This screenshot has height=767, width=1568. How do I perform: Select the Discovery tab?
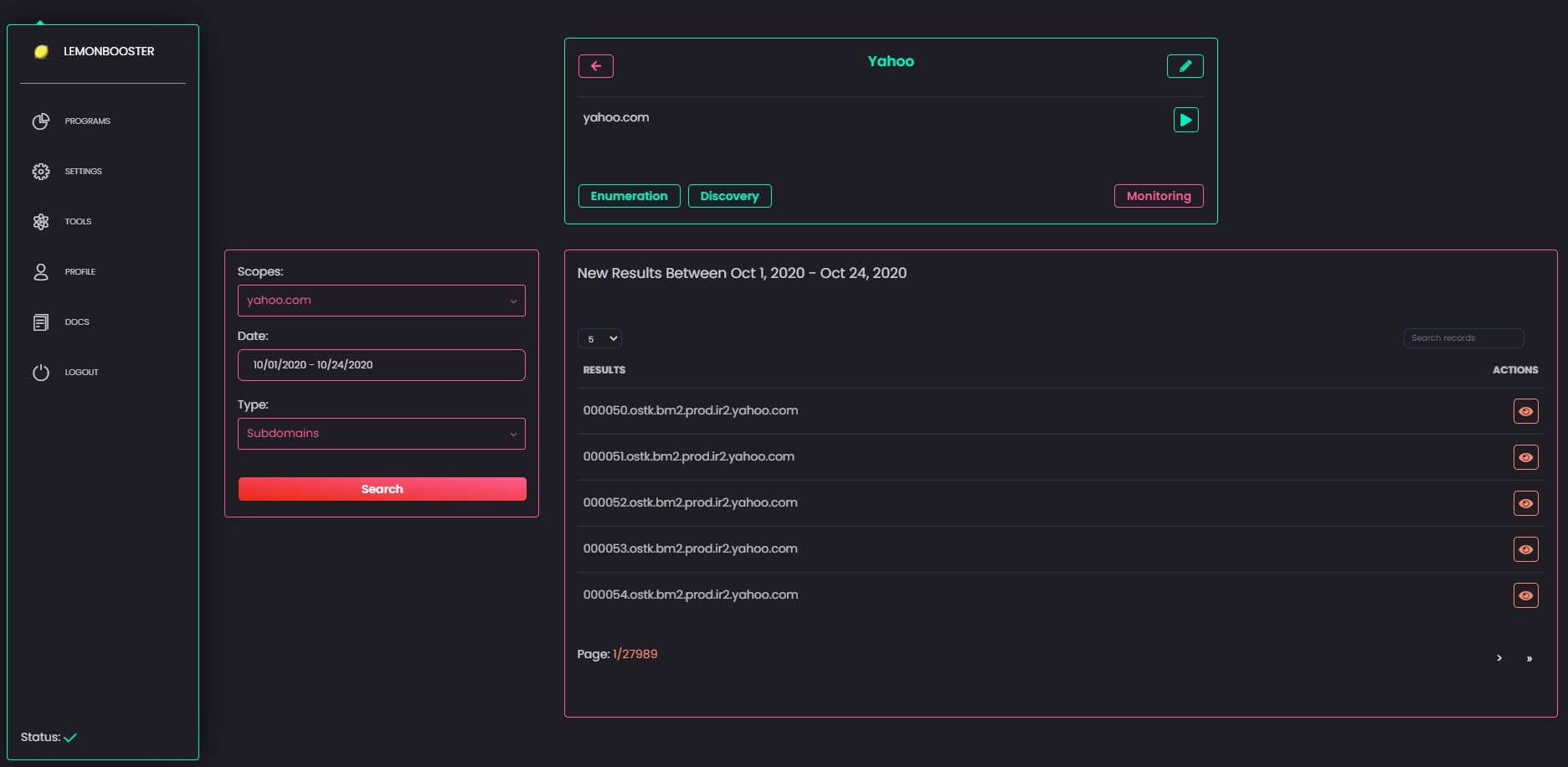click(x=730, y=196)
